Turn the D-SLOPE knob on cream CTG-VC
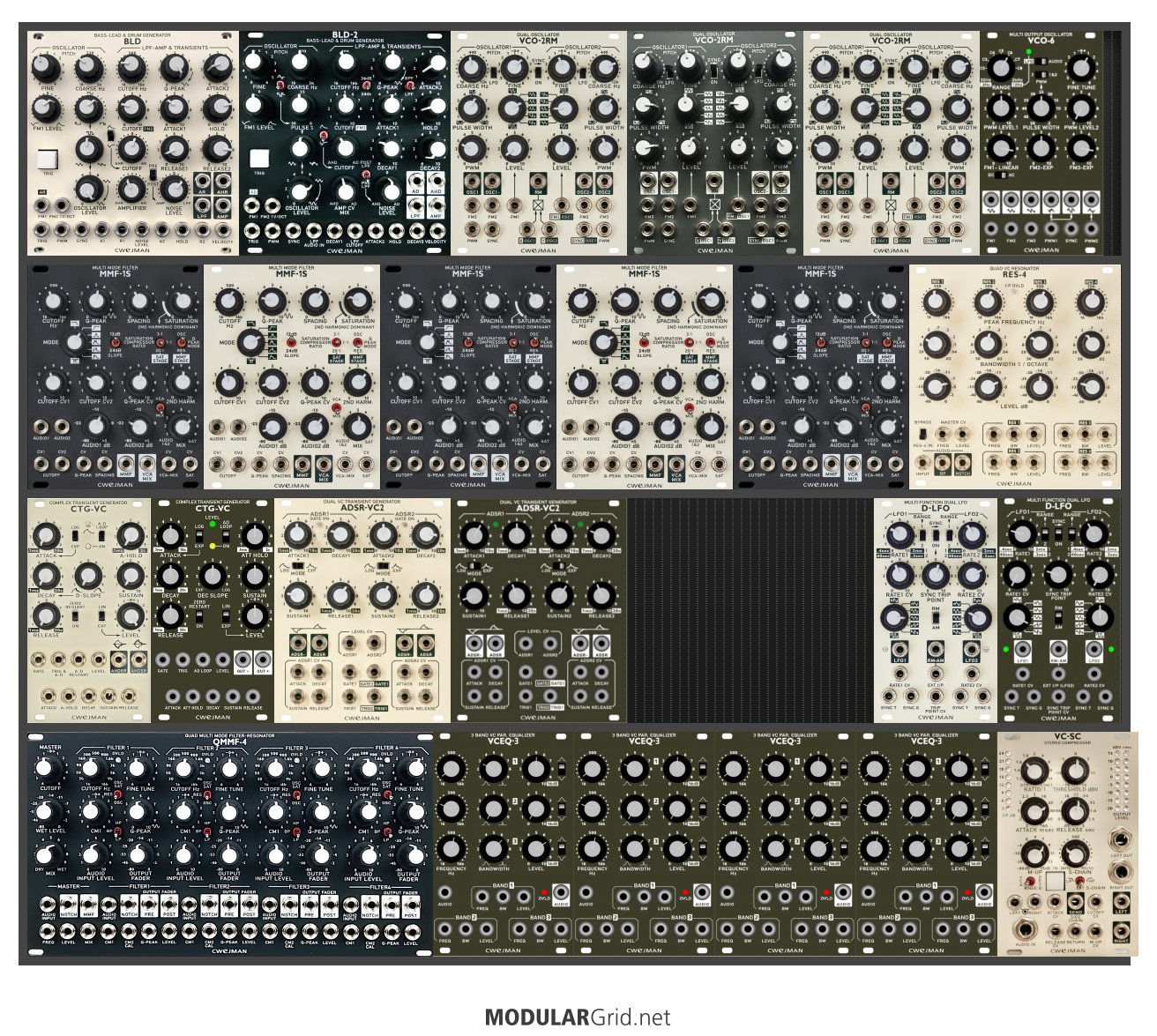 coord(88,576)
